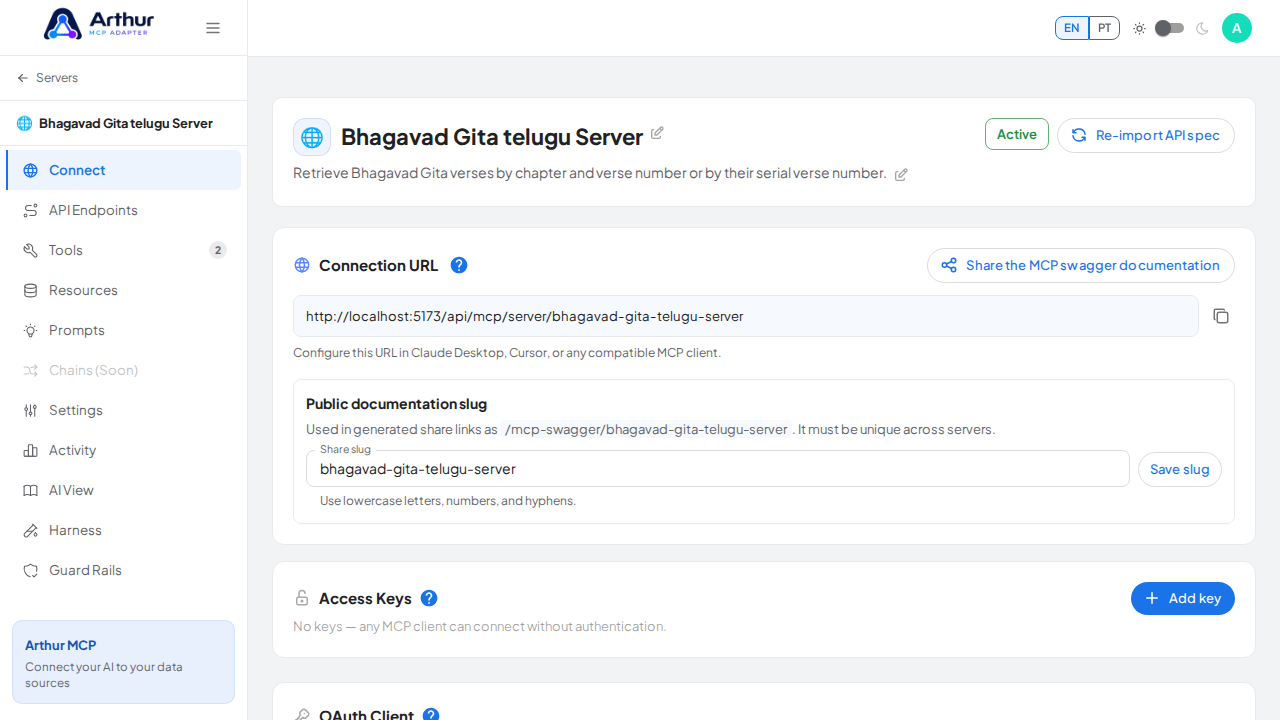This screenshot has height=720, width=1280.
Task: Click the server globe icon in header card
Action: click(x=312, y=137)
